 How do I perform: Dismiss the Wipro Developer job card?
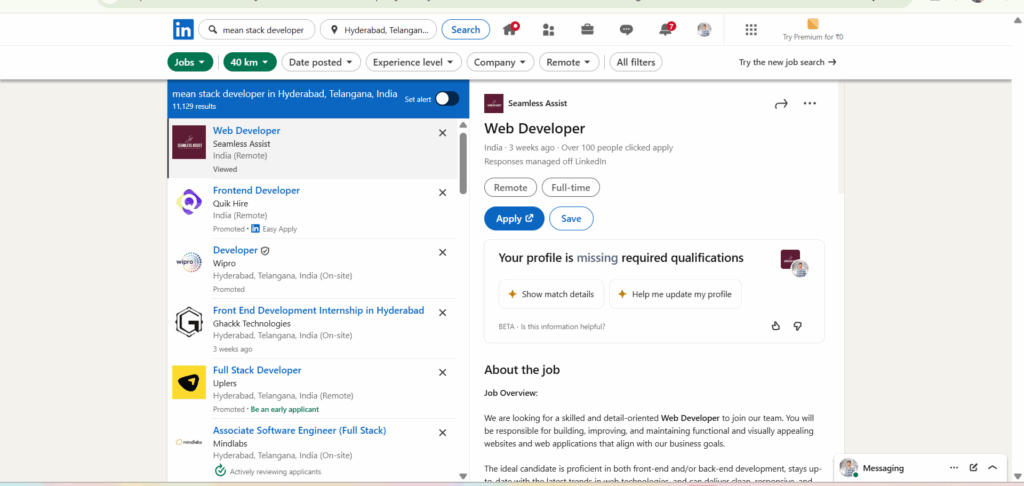(x=442, y=253)
